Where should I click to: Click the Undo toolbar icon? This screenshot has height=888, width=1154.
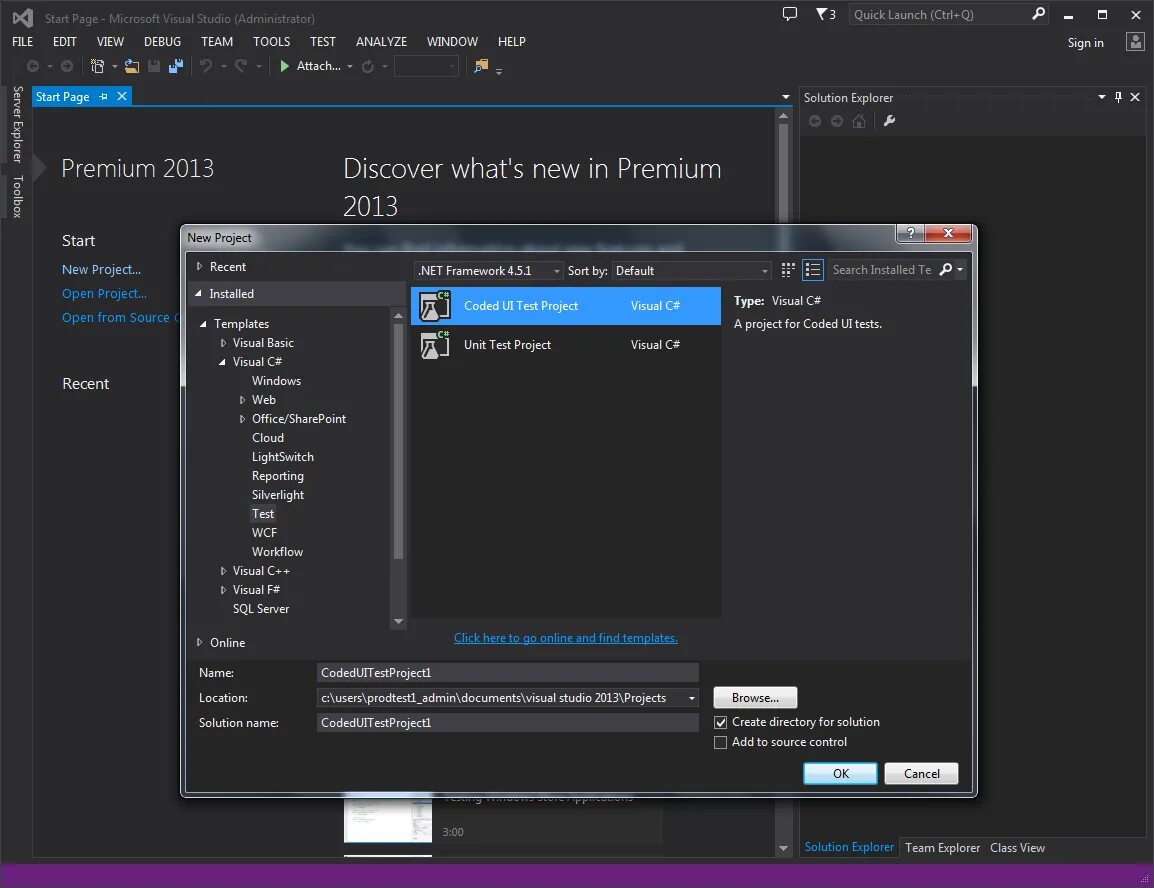(x=206, y=66)
